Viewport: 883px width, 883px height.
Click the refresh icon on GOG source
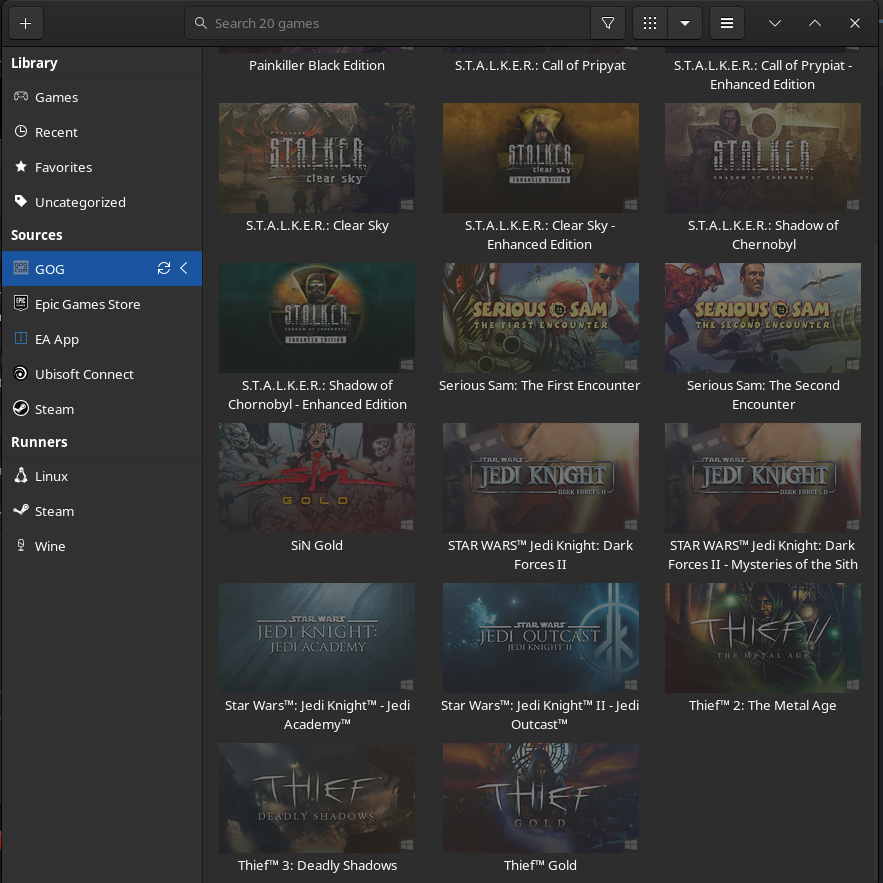164,268
